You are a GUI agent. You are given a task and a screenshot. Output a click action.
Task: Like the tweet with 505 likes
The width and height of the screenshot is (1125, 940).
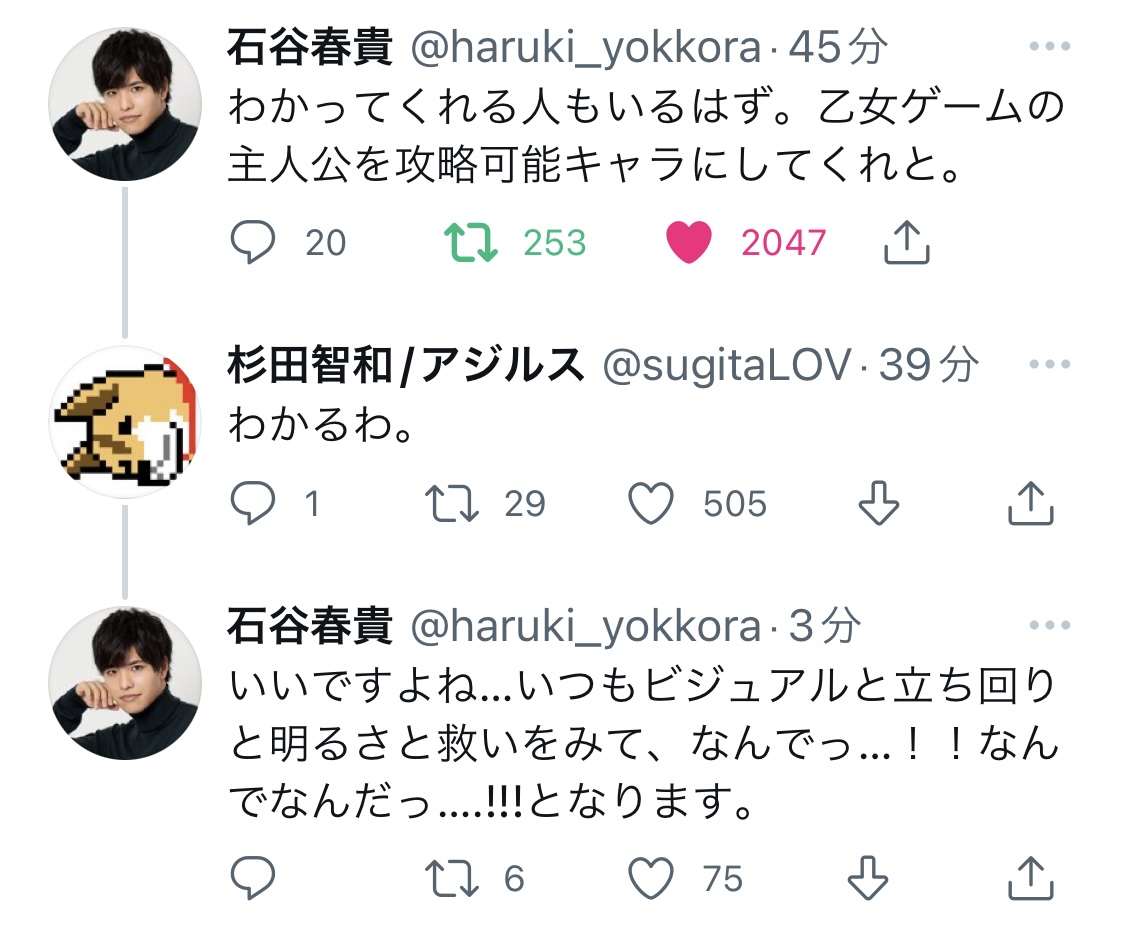(654, 504)
